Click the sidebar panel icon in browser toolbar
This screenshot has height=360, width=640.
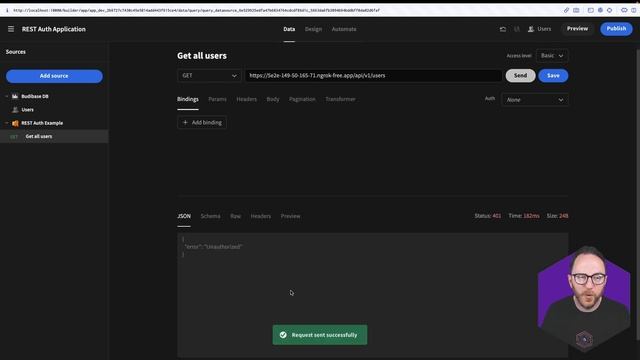(x=591, y=10)
